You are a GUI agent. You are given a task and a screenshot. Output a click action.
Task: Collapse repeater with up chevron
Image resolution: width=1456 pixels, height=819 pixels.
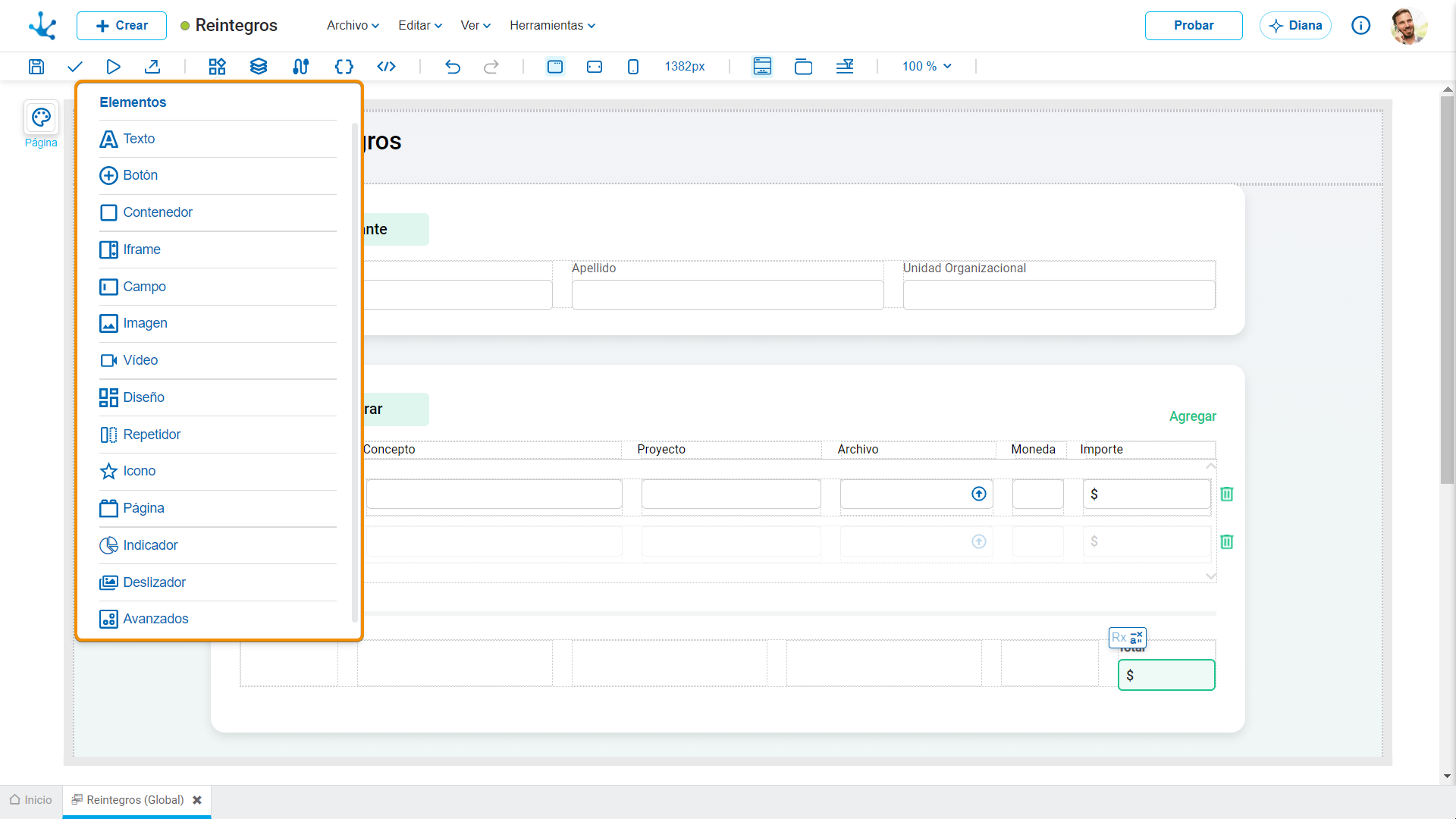coord(1210,466)
